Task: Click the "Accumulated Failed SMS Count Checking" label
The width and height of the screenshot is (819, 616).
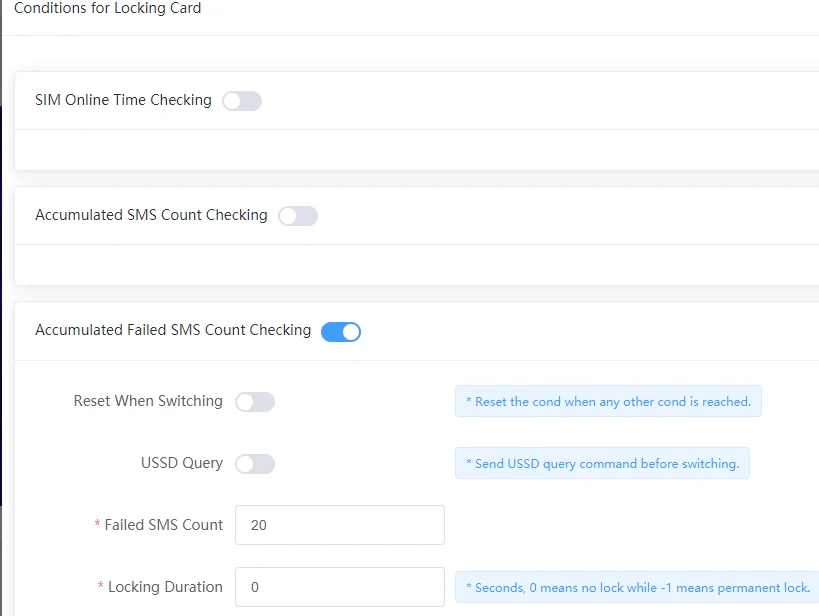Action: coord(173,331)
